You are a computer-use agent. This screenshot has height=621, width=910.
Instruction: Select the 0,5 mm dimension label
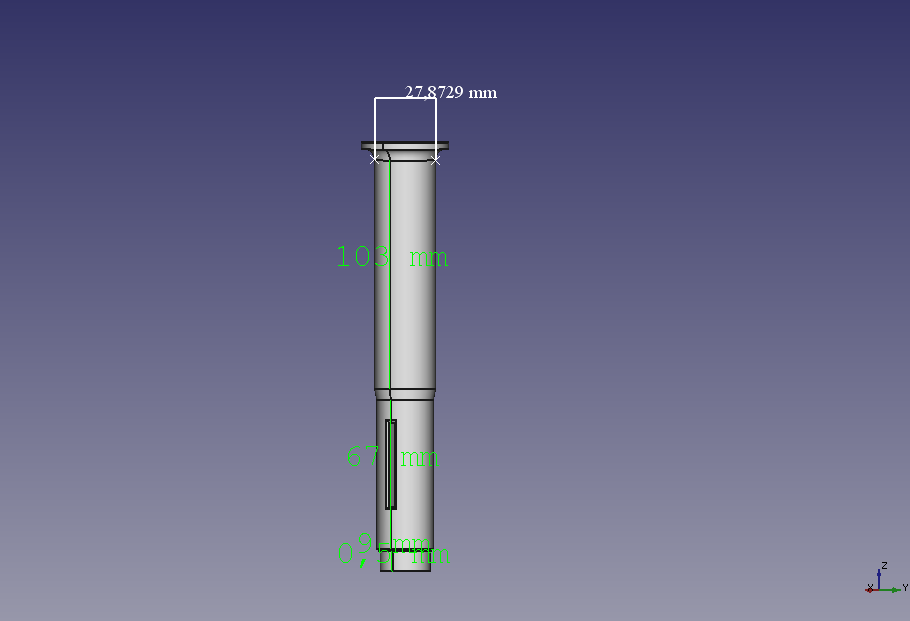(393, 555)
